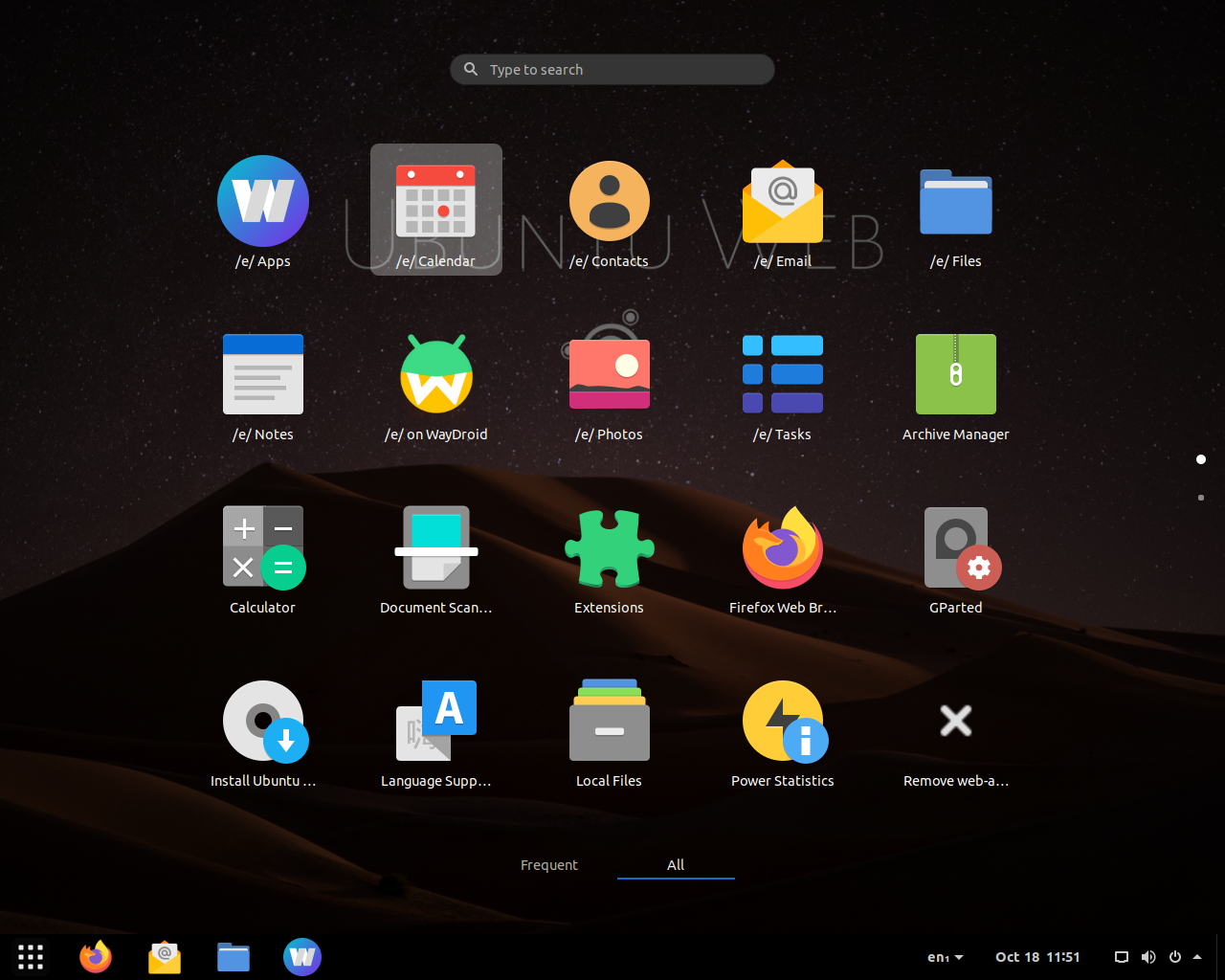Launch /e/ Photos app
This screenshot has width=1225, height=980.
(610, 385)
